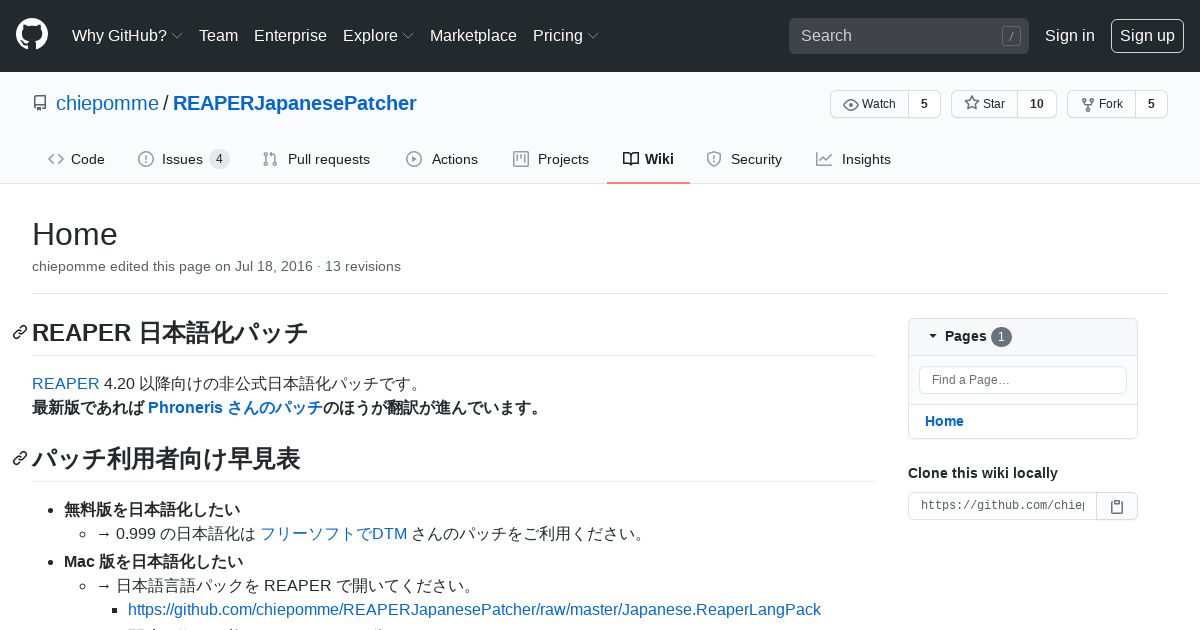View the forks count 5

click(1151, 104)
